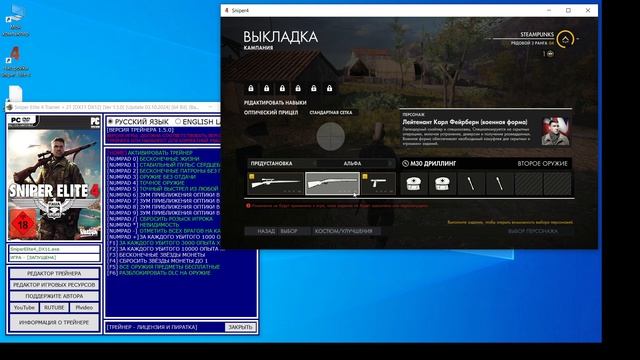The image size is (640, 360).
Task: Open ОПТИЧЕСКИЙ ПРИЦЕЛ menu item
Action: click(x=271, y=112)
